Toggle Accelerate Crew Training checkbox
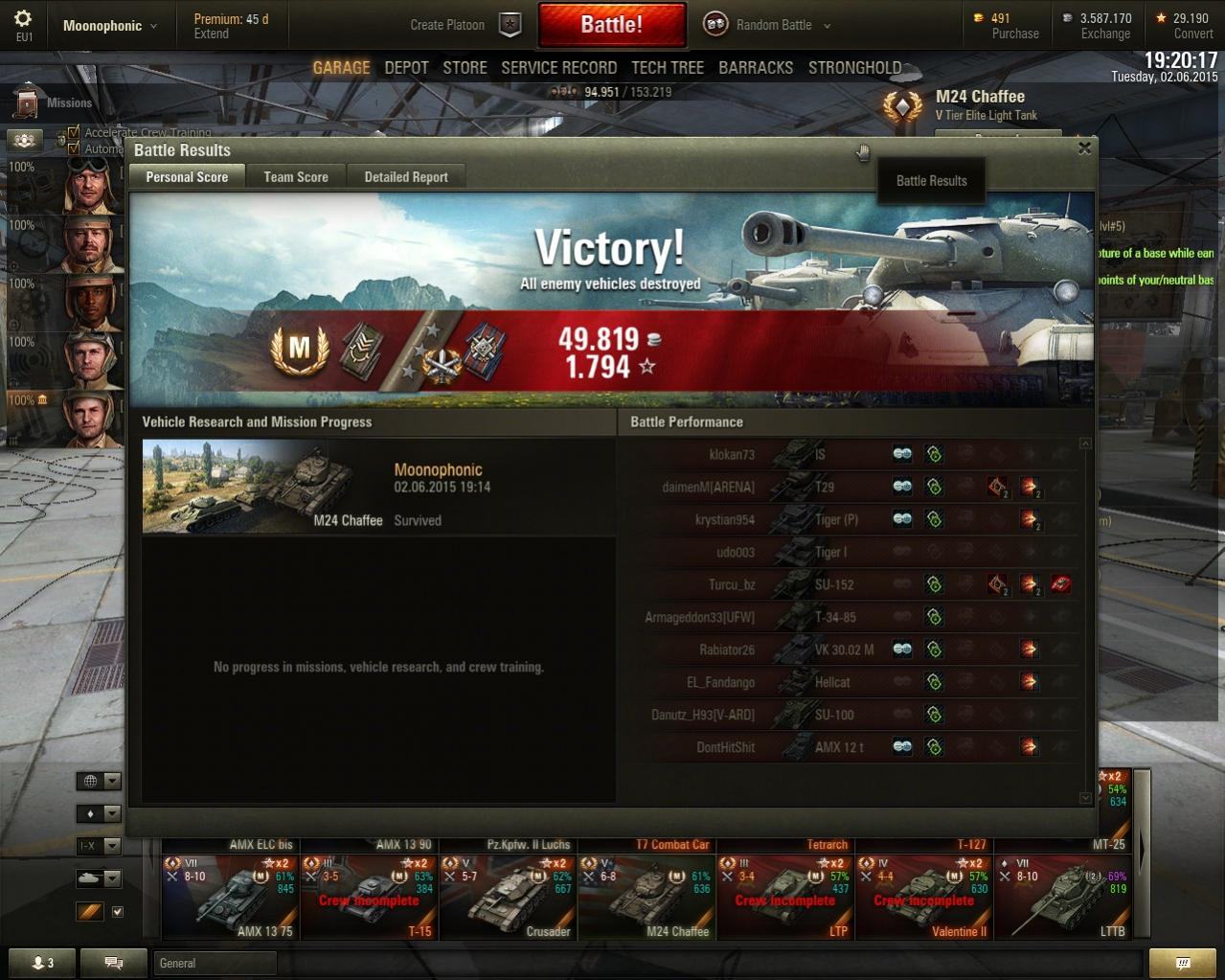The width and height of the screenshot is (1225, 980). click(x=74, y=132)
